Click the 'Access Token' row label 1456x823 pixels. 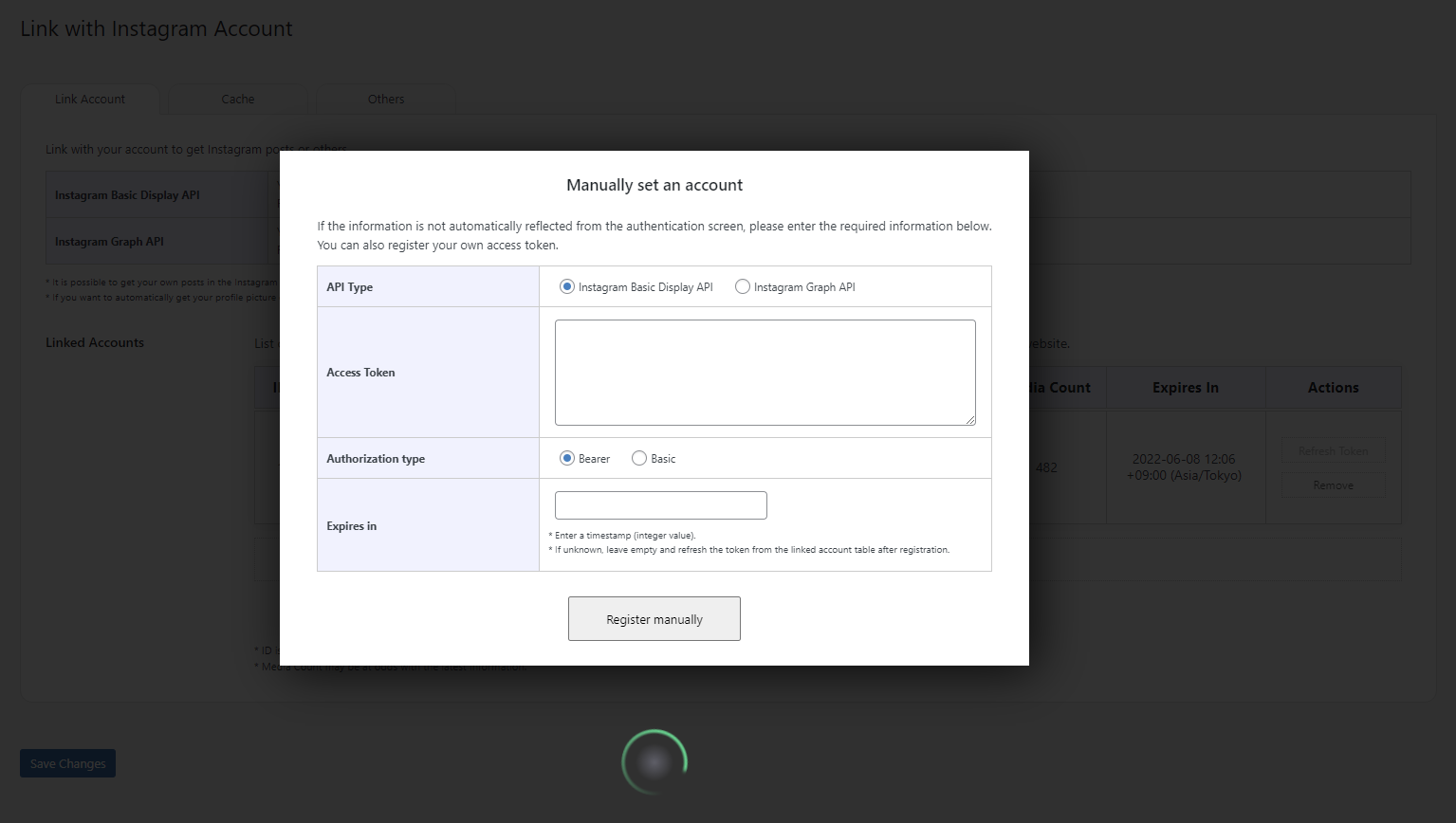[x=360, y=373]
